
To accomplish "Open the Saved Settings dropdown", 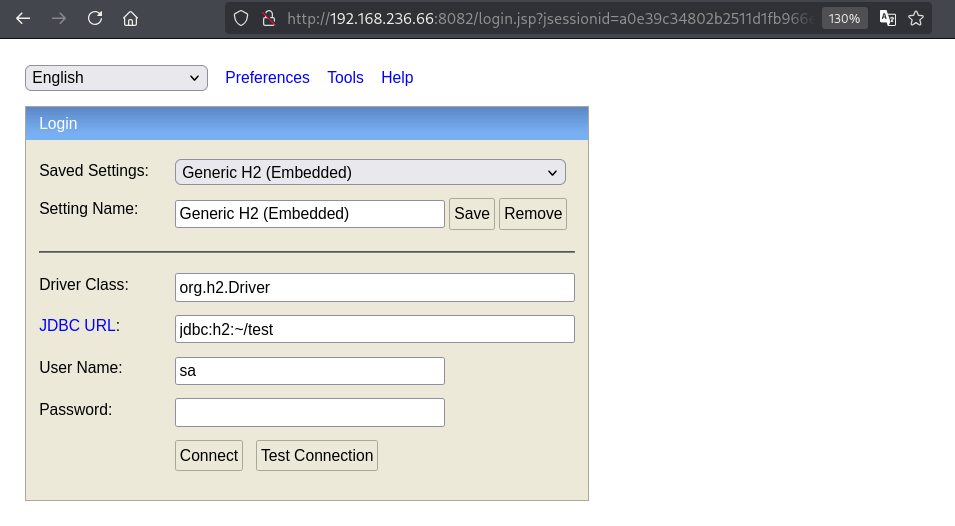I will tap(370, 172).
